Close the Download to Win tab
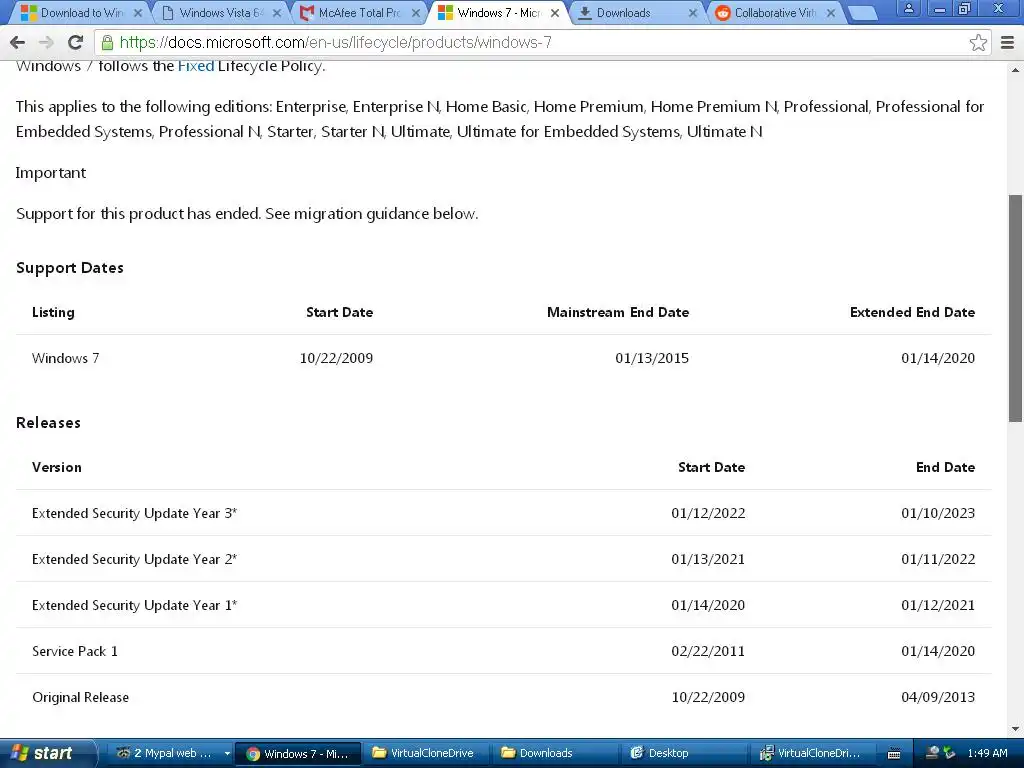The height and width of the screenshot is (768, 1024). [138, 13]
